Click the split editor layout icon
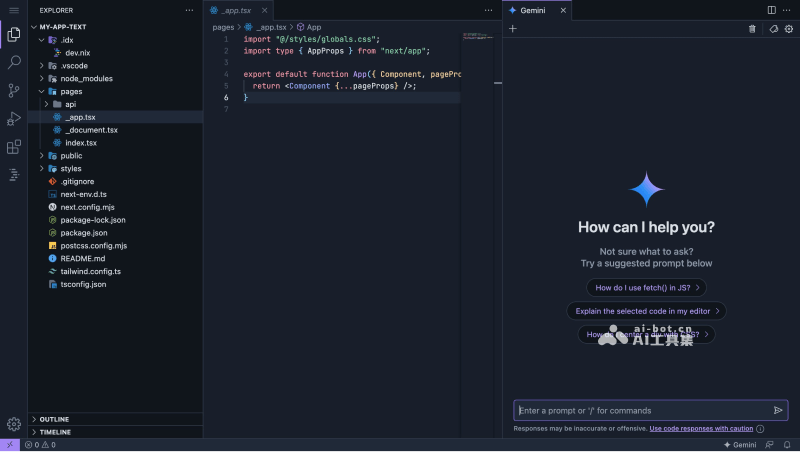Image resolution: width=800 pixels, height=452 pixels. [771, 10]
